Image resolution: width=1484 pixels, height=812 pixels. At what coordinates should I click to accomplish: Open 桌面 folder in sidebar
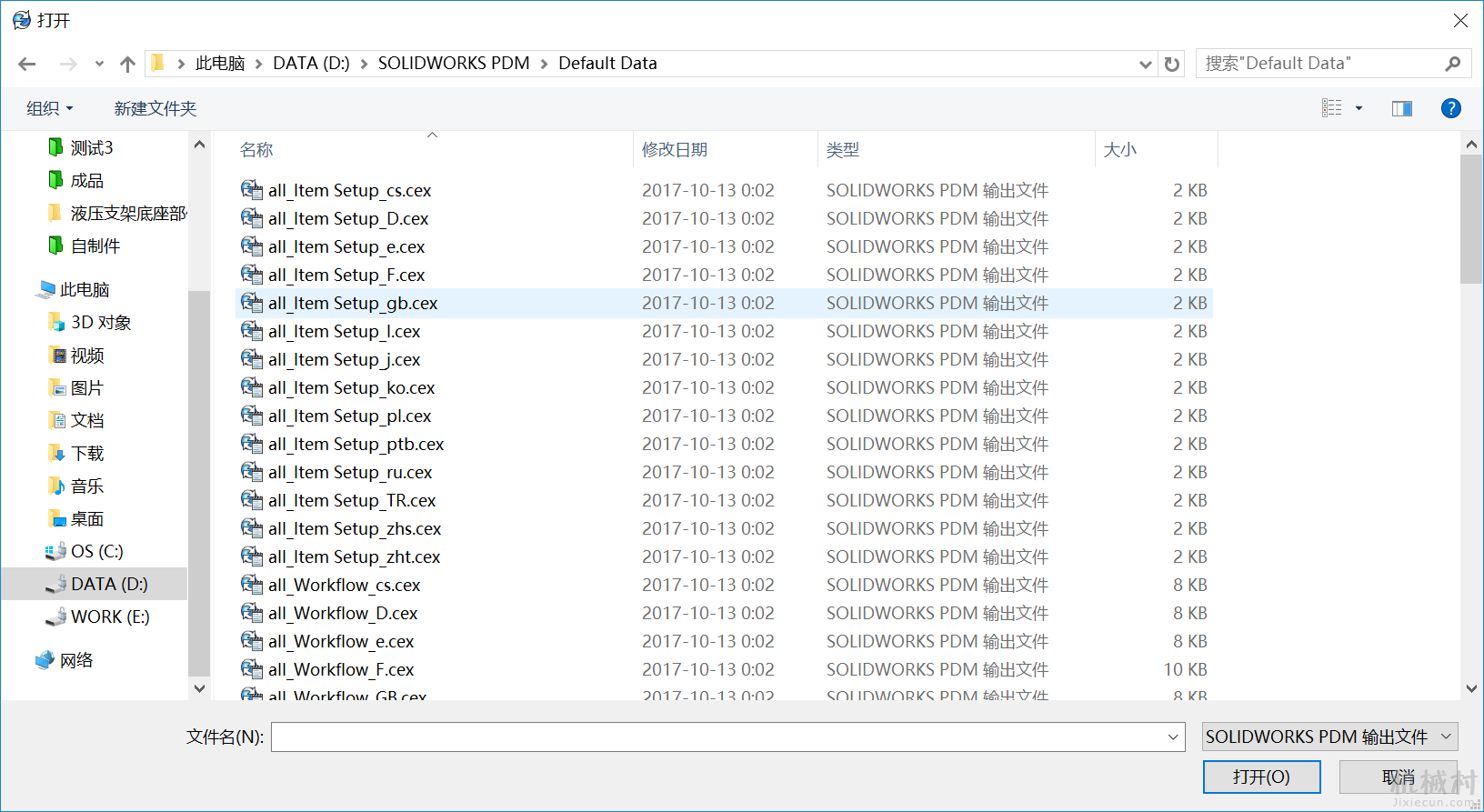(x=87, y=518)
